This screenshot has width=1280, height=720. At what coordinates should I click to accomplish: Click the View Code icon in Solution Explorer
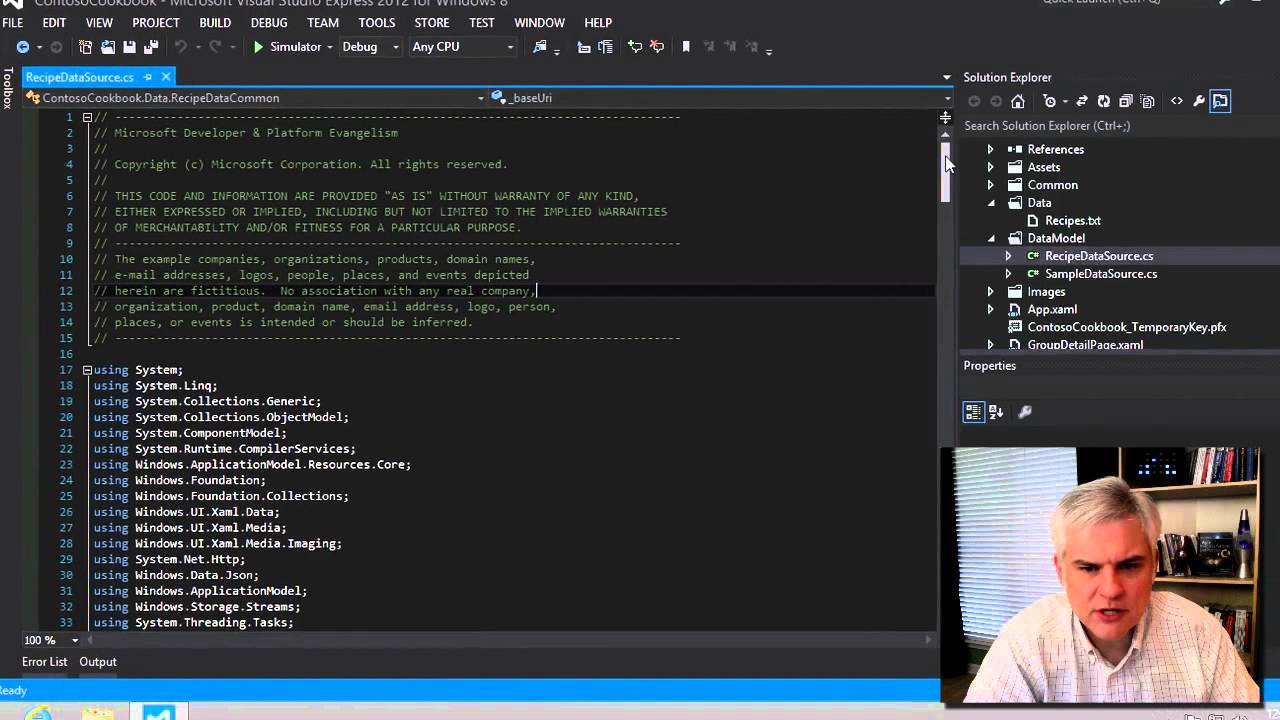pos(1177,101)
